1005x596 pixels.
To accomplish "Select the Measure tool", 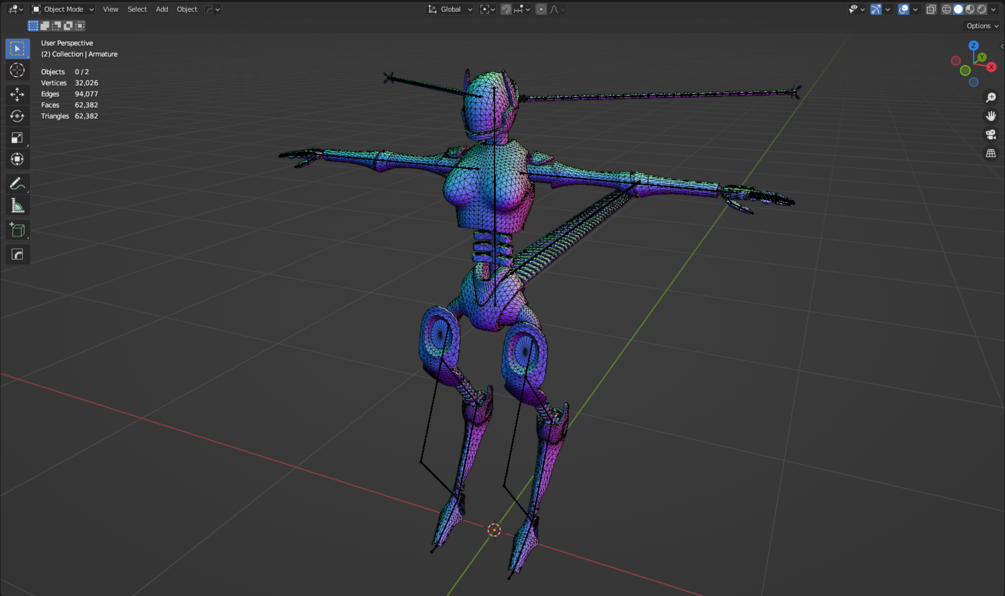I will (17, 206).
